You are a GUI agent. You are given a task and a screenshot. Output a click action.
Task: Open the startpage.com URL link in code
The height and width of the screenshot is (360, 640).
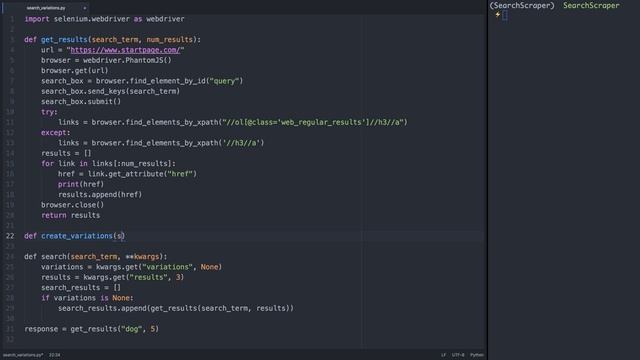coord(125,50)
